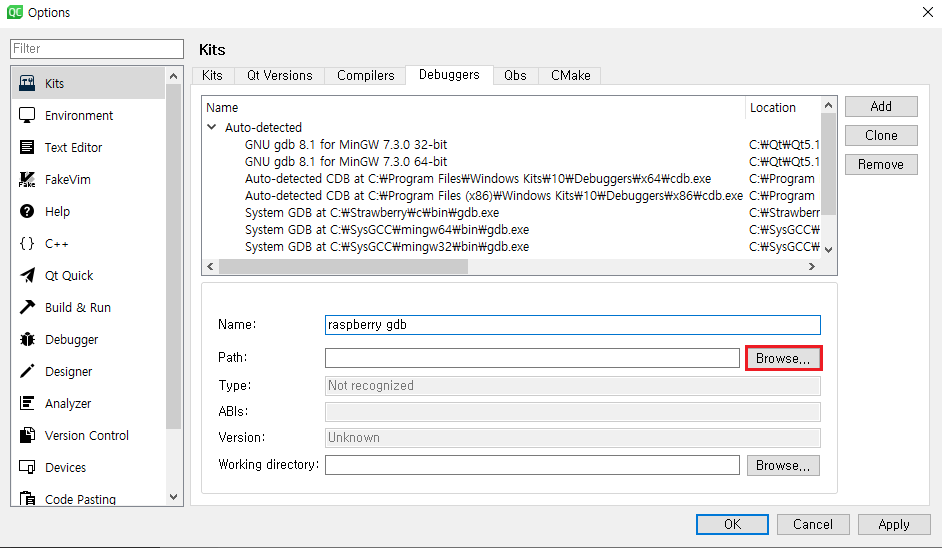Open Environment via its monitor icon

tap(27, 115)
